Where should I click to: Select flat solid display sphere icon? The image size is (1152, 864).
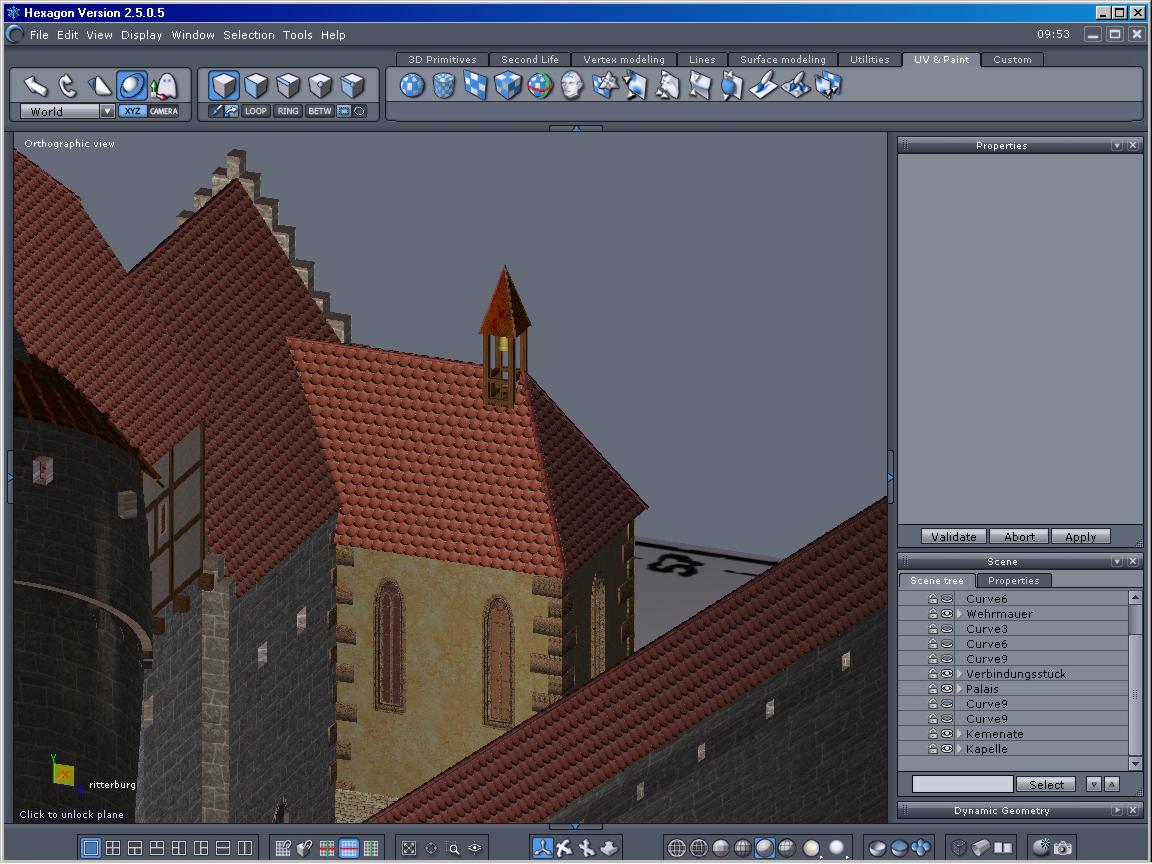[x=721, y=849]
